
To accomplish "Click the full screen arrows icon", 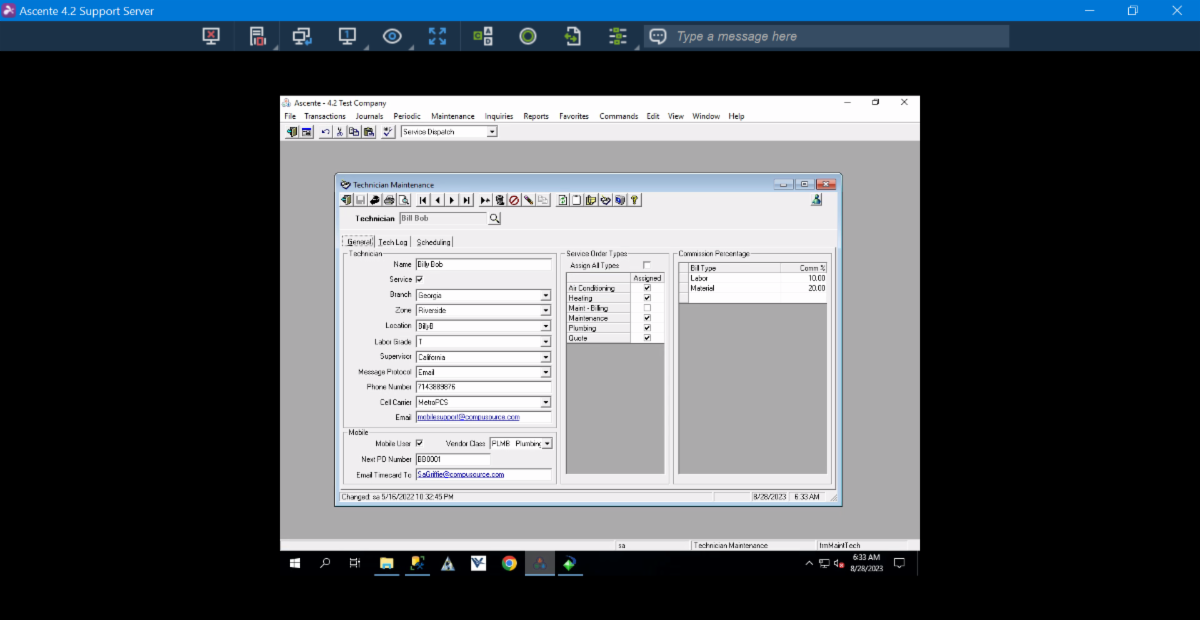I will click(x=437, y=36).
